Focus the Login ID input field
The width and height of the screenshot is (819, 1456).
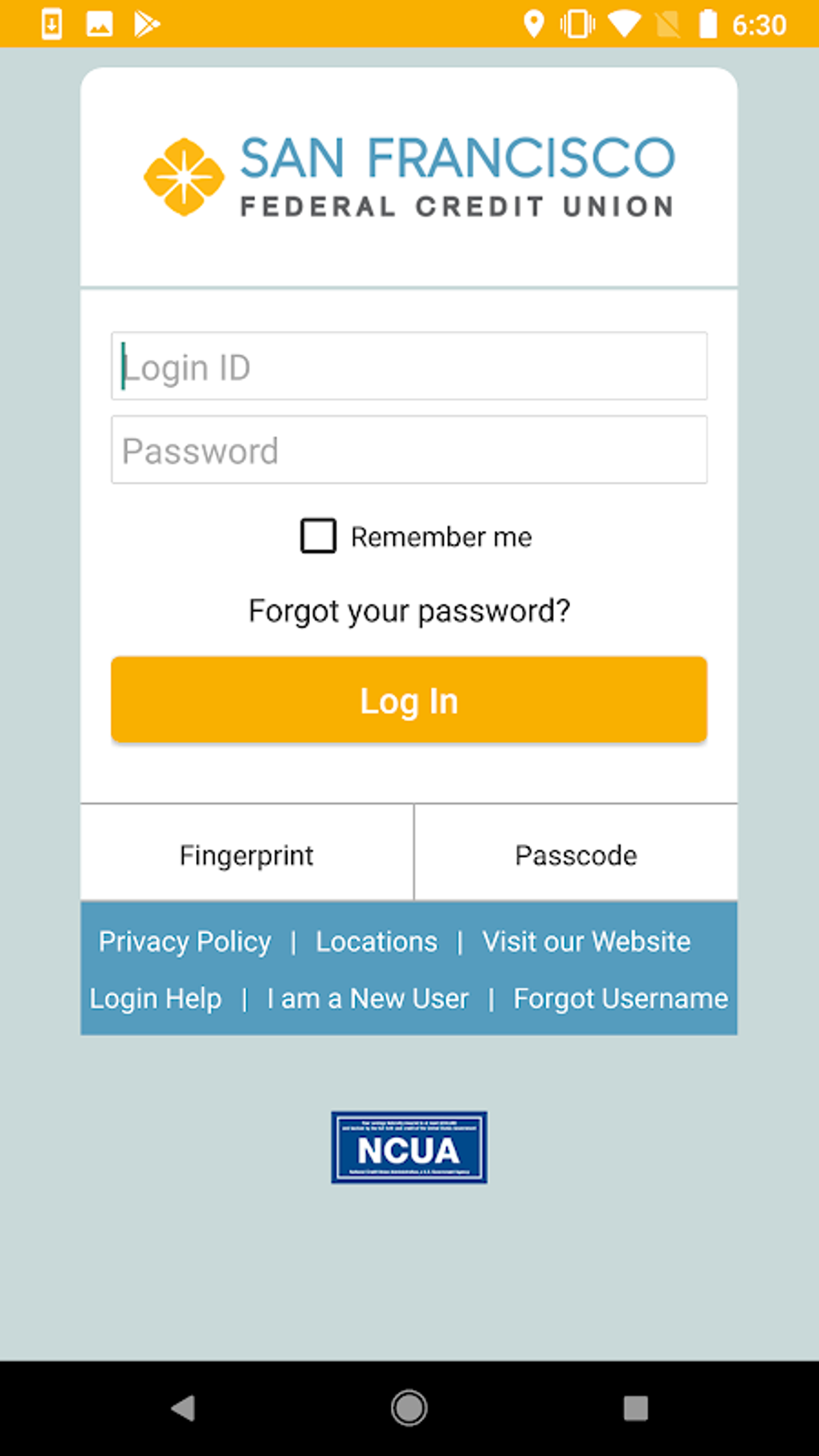(x=409, y=365)
